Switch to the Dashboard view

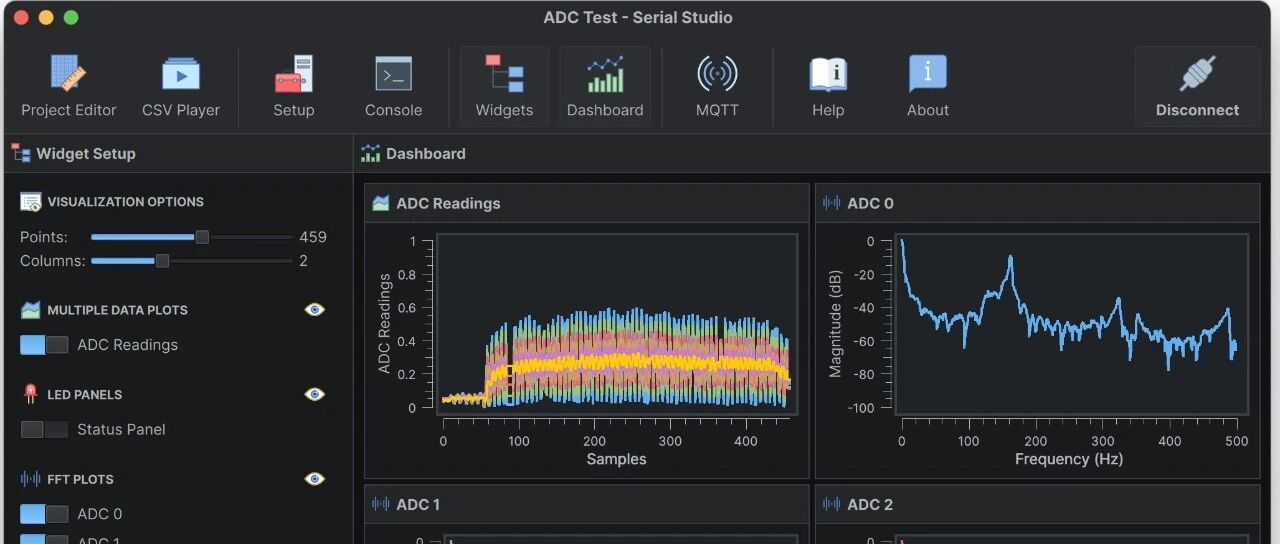(605, 86)
